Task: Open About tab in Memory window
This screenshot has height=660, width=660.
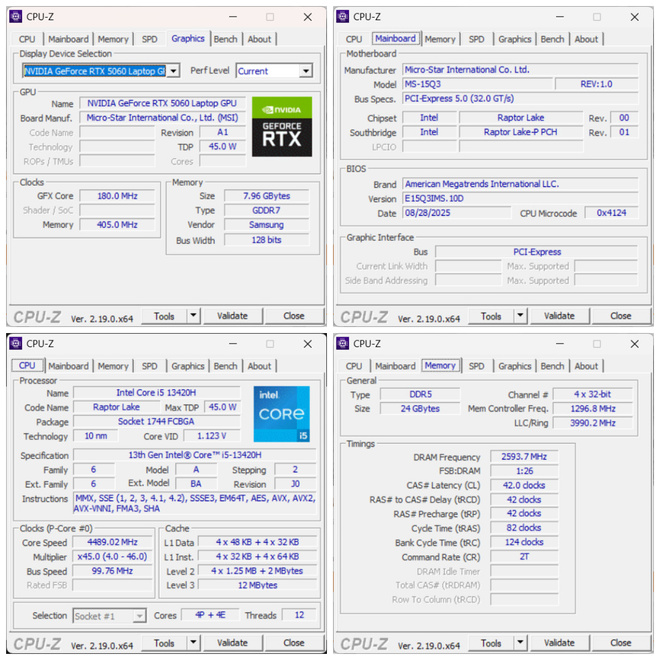Action: [586, 366]
